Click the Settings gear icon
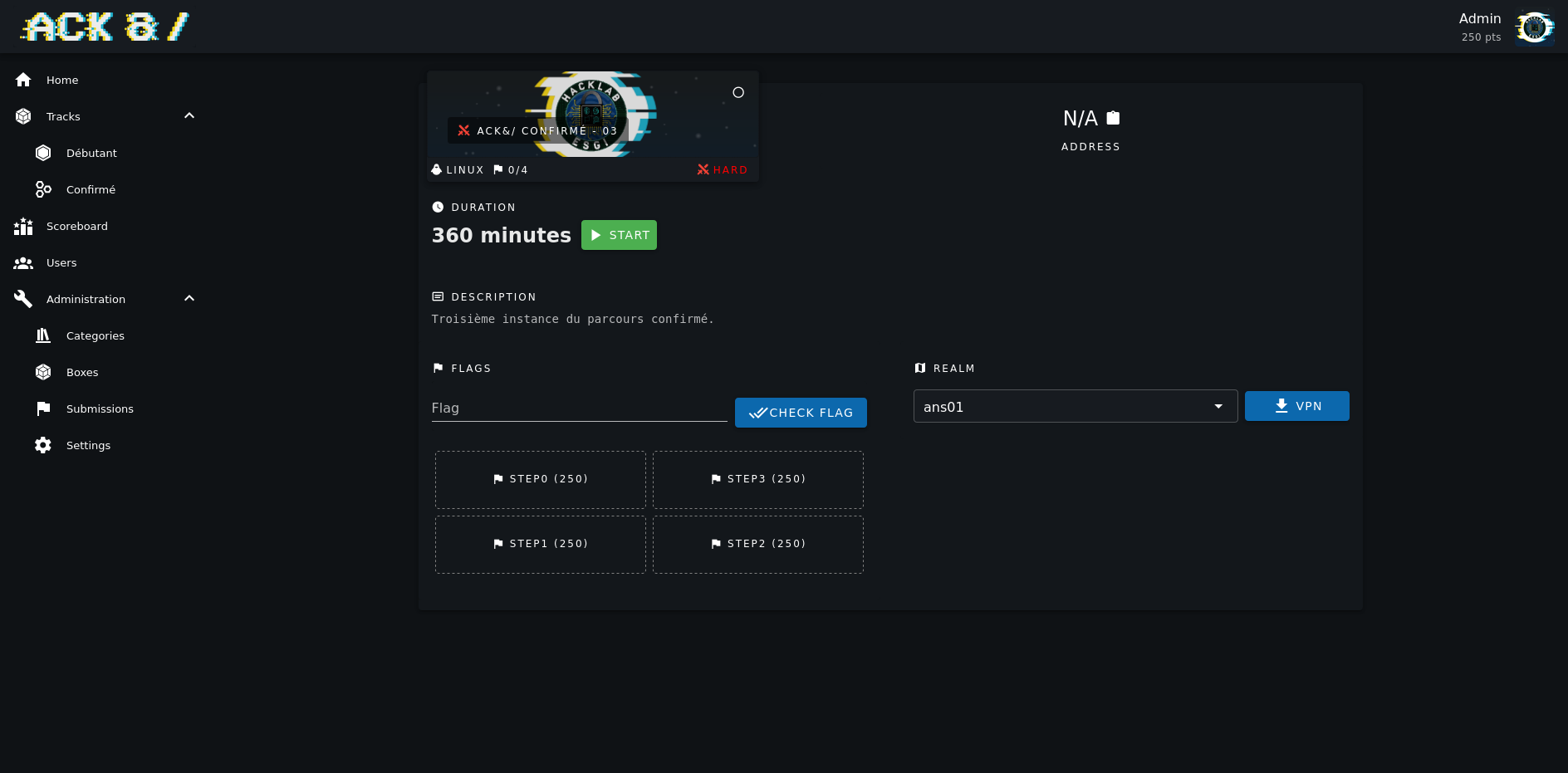 [x=43, y=445]
